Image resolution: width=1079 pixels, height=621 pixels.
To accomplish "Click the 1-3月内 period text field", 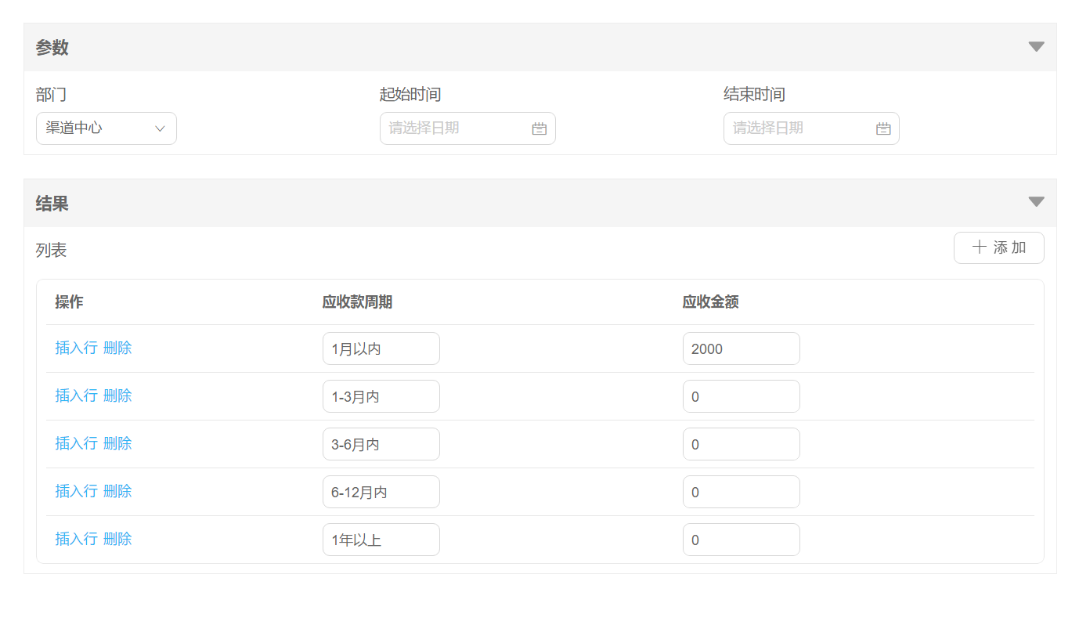I will pyautogui.click(x=380, y=397).
